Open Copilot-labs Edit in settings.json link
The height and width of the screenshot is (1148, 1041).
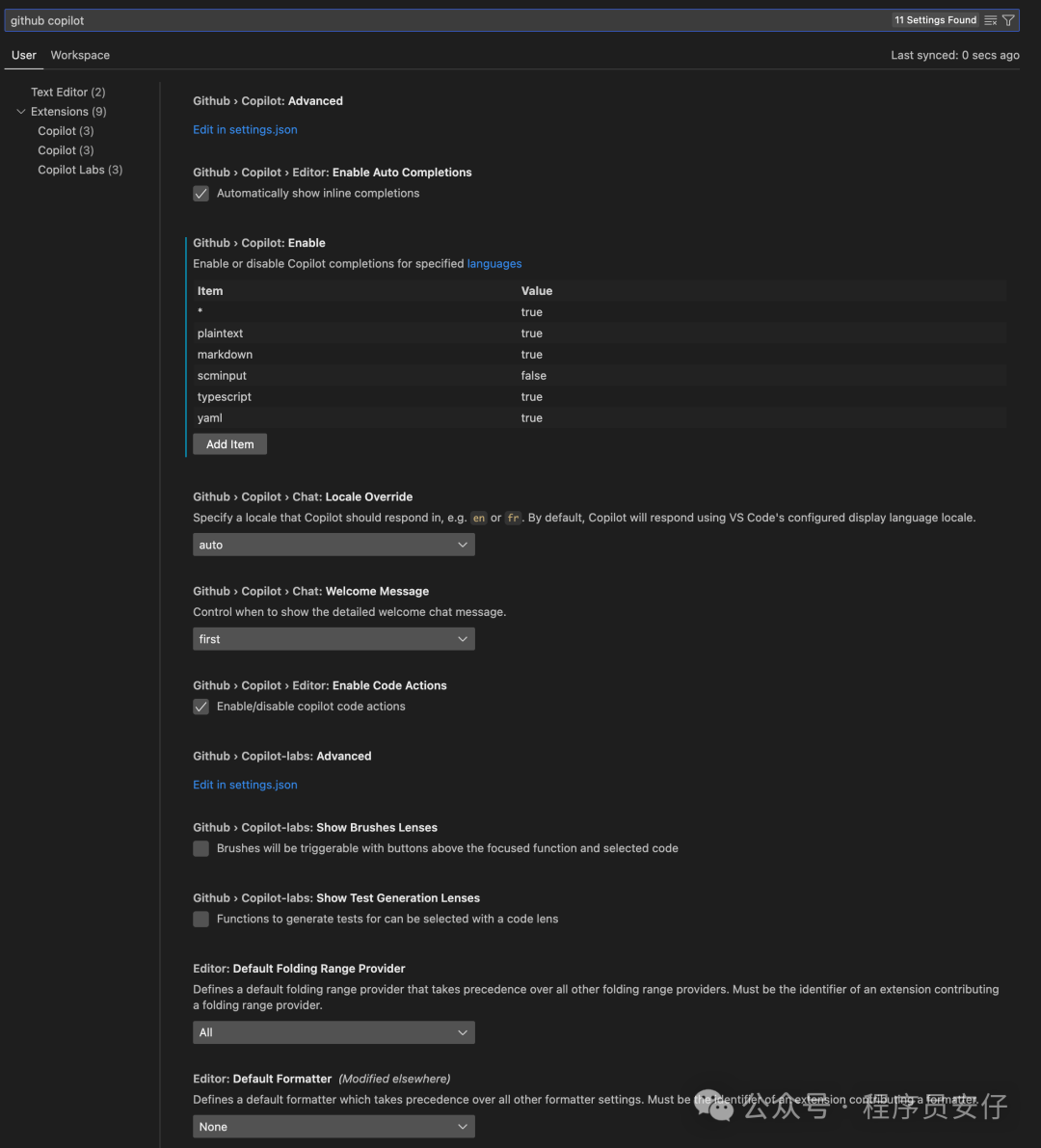(245, 785)
